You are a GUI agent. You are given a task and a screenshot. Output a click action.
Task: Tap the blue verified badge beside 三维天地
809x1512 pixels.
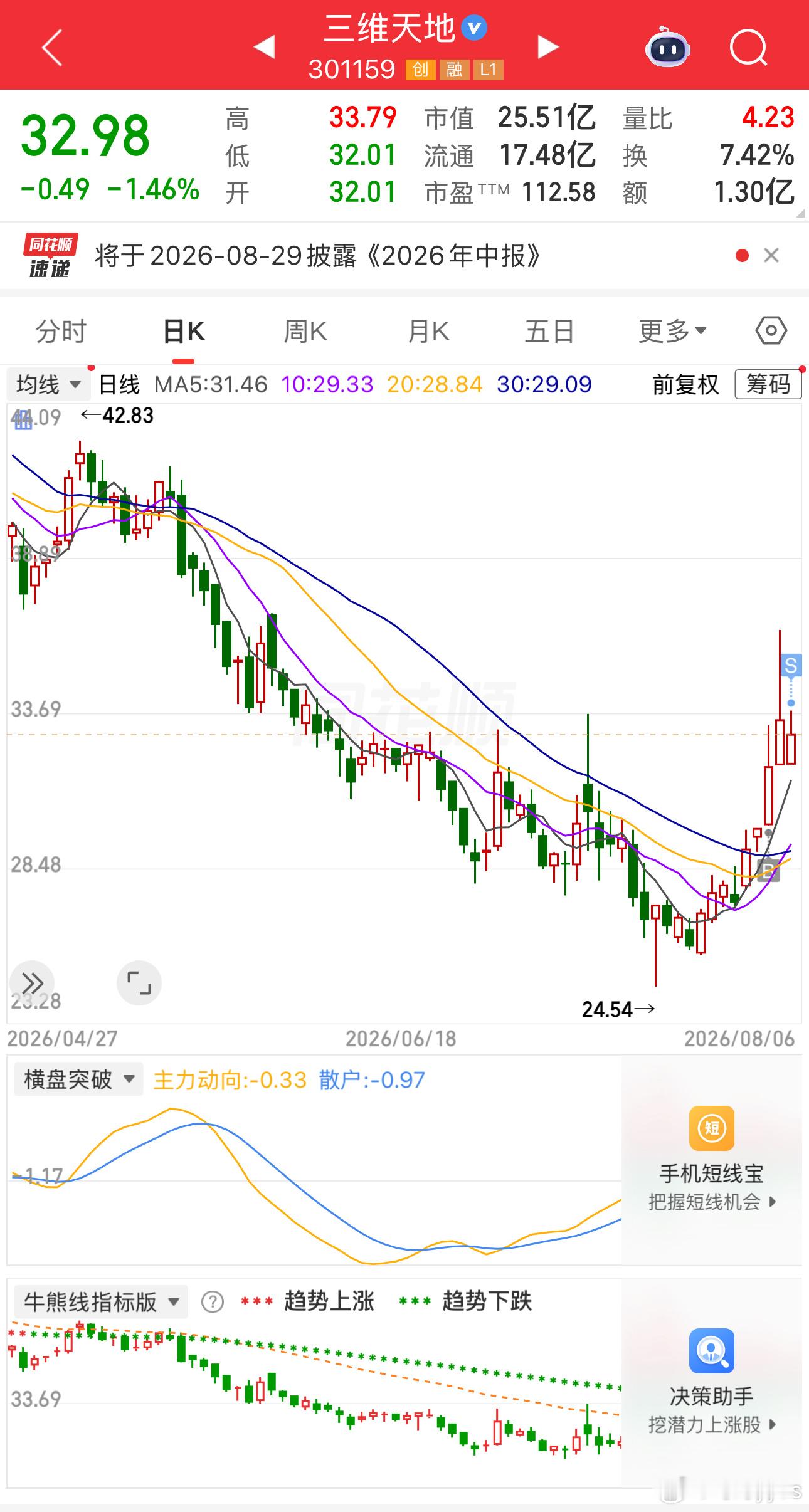pyautogui.click(x=474, y=28)
